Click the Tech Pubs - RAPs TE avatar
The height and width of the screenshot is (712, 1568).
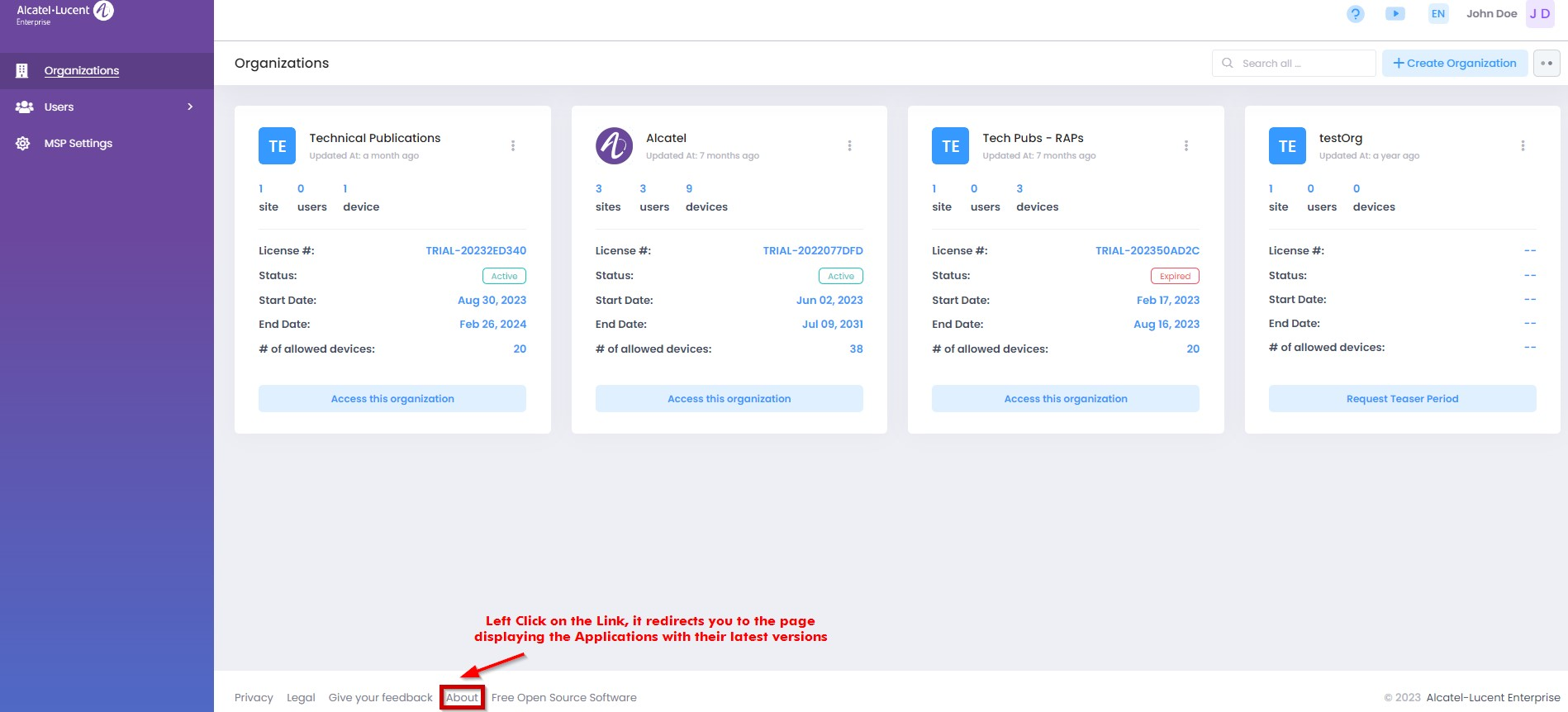pos(950,146)
